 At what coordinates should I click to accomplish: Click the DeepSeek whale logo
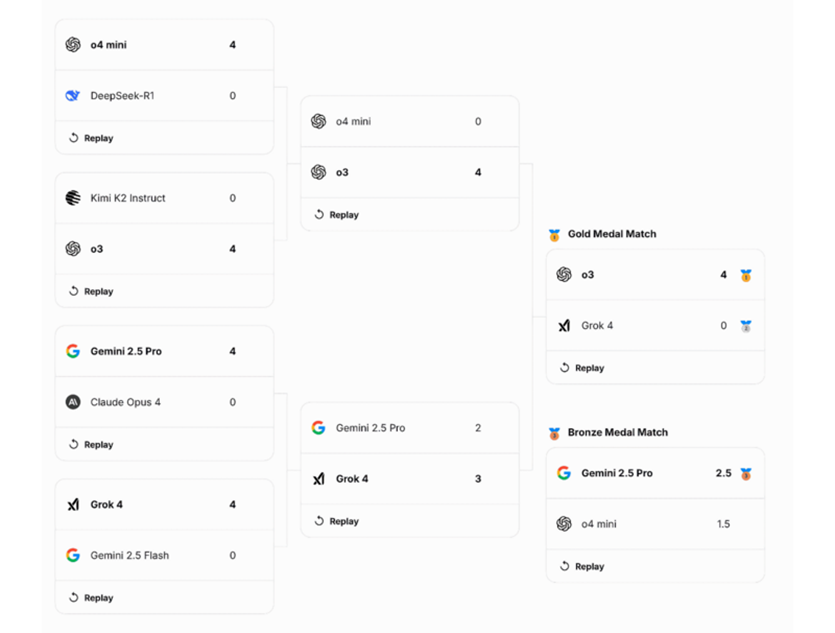click(x=72, y=96)
